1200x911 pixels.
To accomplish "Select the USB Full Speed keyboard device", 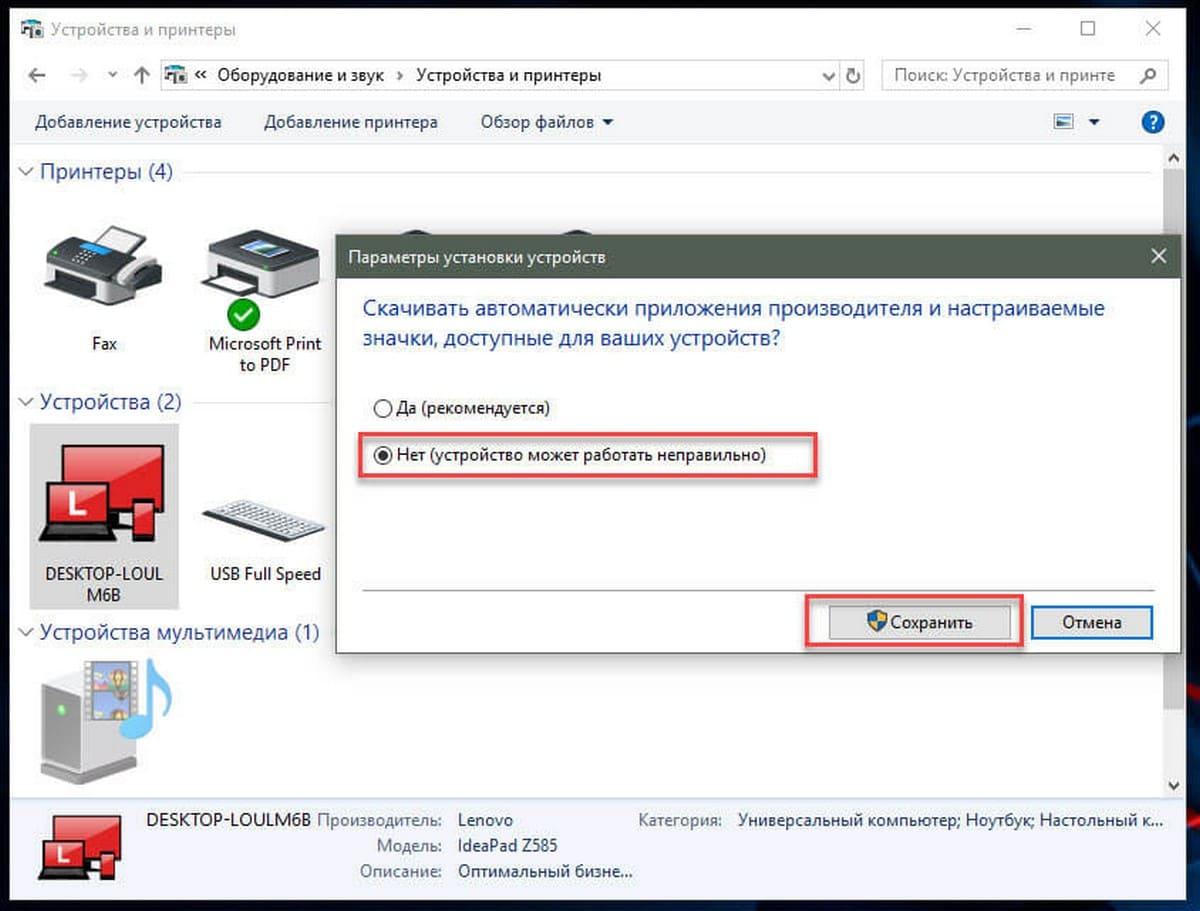I will (265, 520).
